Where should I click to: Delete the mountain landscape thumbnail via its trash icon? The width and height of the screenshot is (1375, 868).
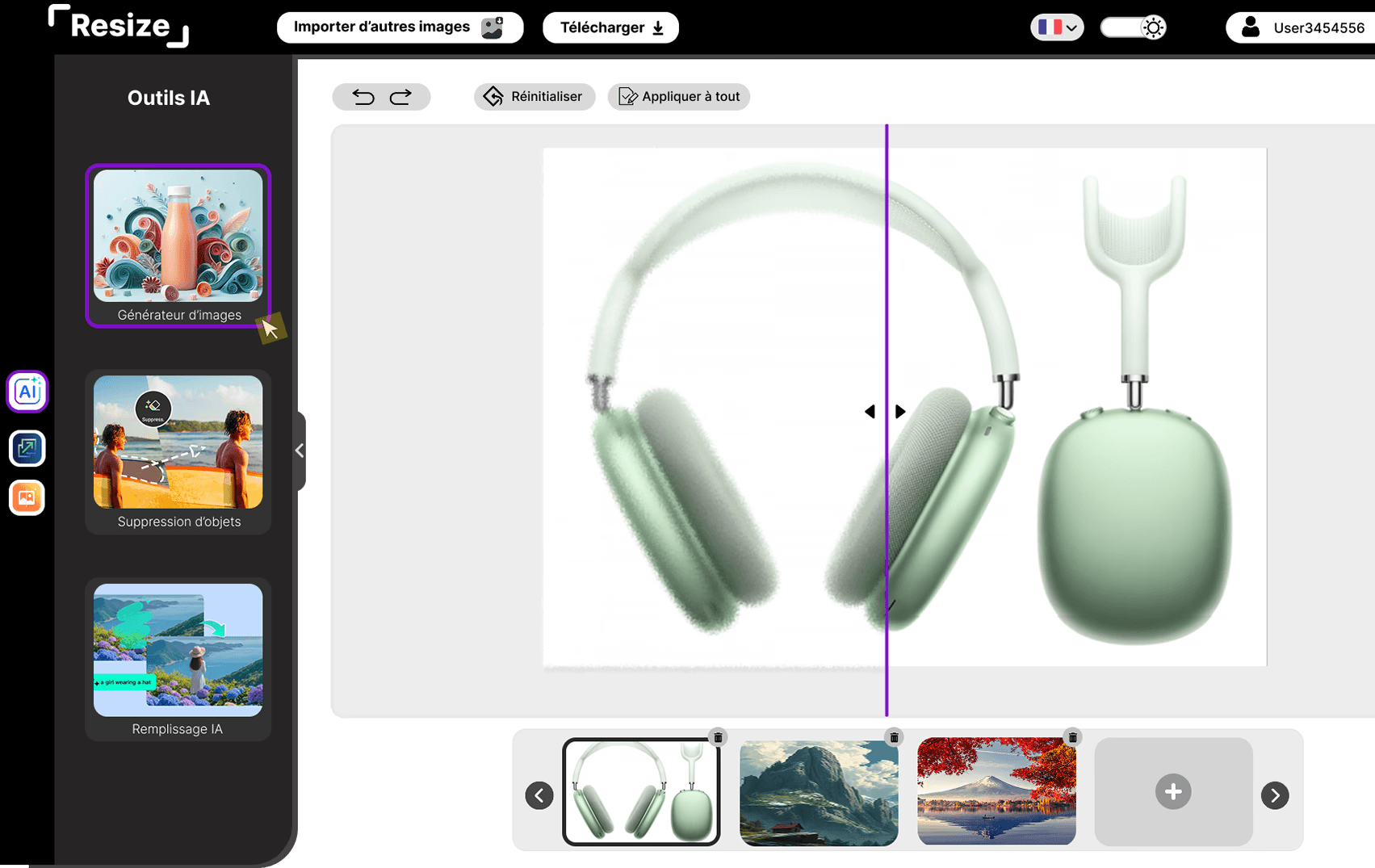click(895, 736)
